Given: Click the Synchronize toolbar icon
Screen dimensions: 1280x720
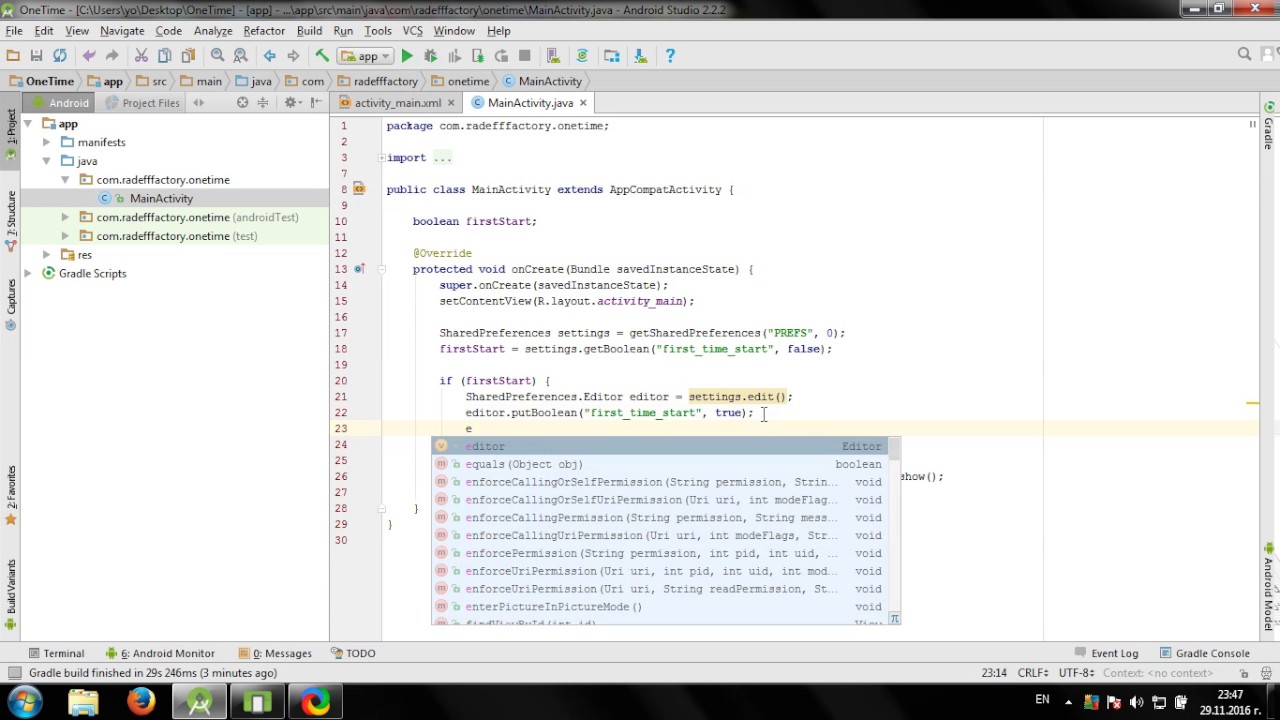Looking at the screenshot, I should click(x=60, y=56).
